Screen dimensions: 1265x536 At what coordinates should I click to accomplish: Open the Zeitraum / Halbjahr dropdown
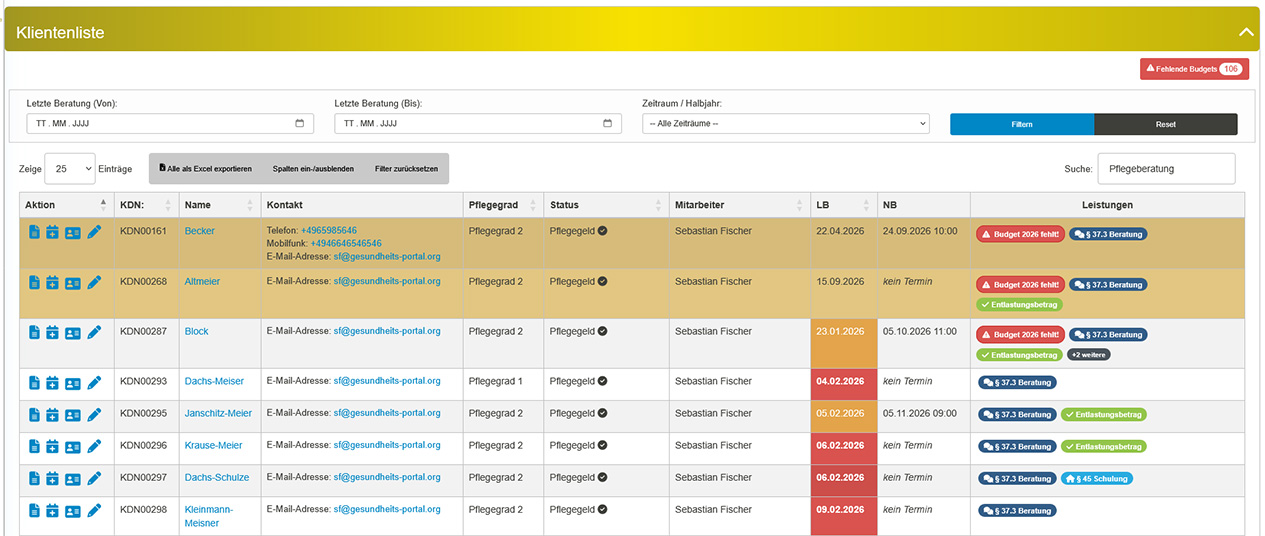[x=786, y=124]
